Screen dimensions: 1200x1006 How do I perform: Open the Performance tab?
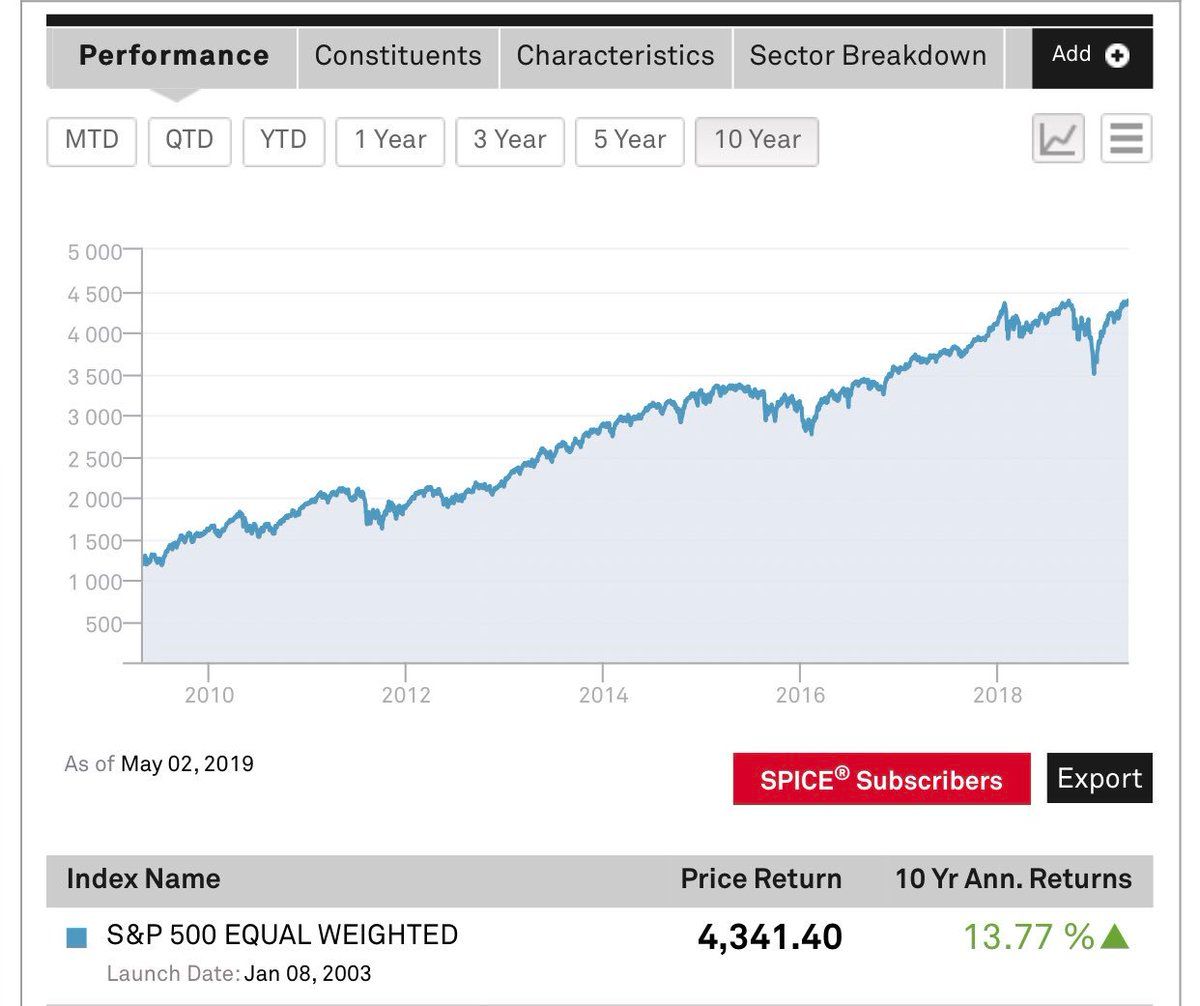point(174,56)
